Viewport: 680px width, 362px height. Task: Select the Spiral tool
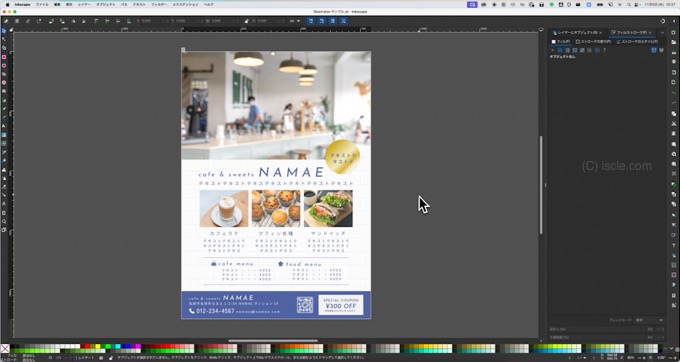pos(4,91)
